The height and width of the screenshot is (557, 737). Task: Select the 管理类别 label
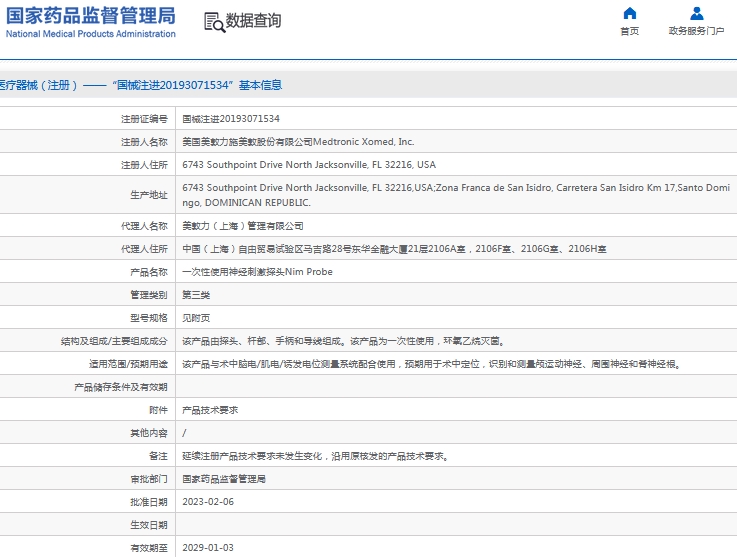point(149,295)
